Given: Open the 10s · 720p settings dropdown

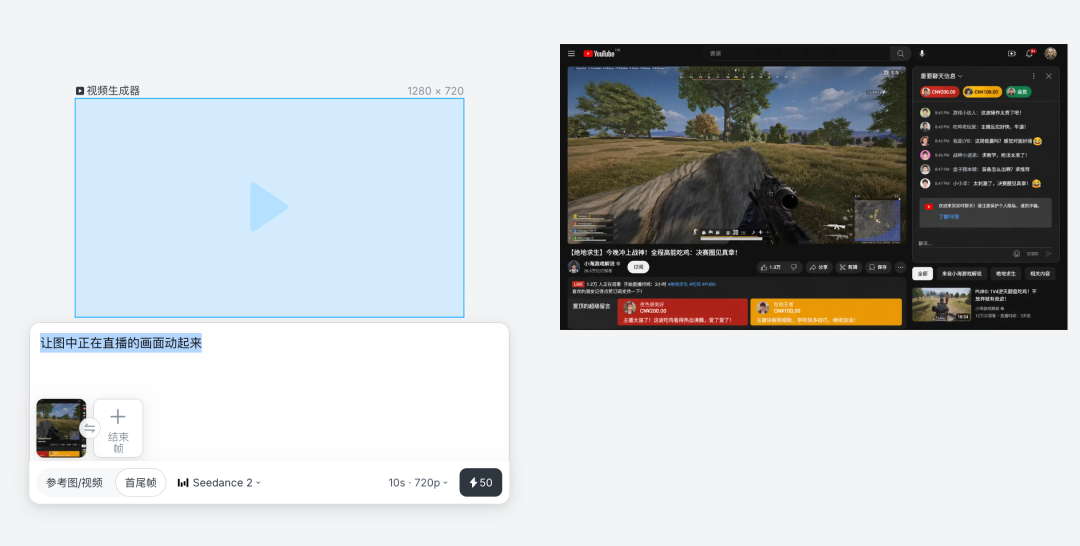Looking at the screenshot, I should pyautogui.click(x=418, y=483).
